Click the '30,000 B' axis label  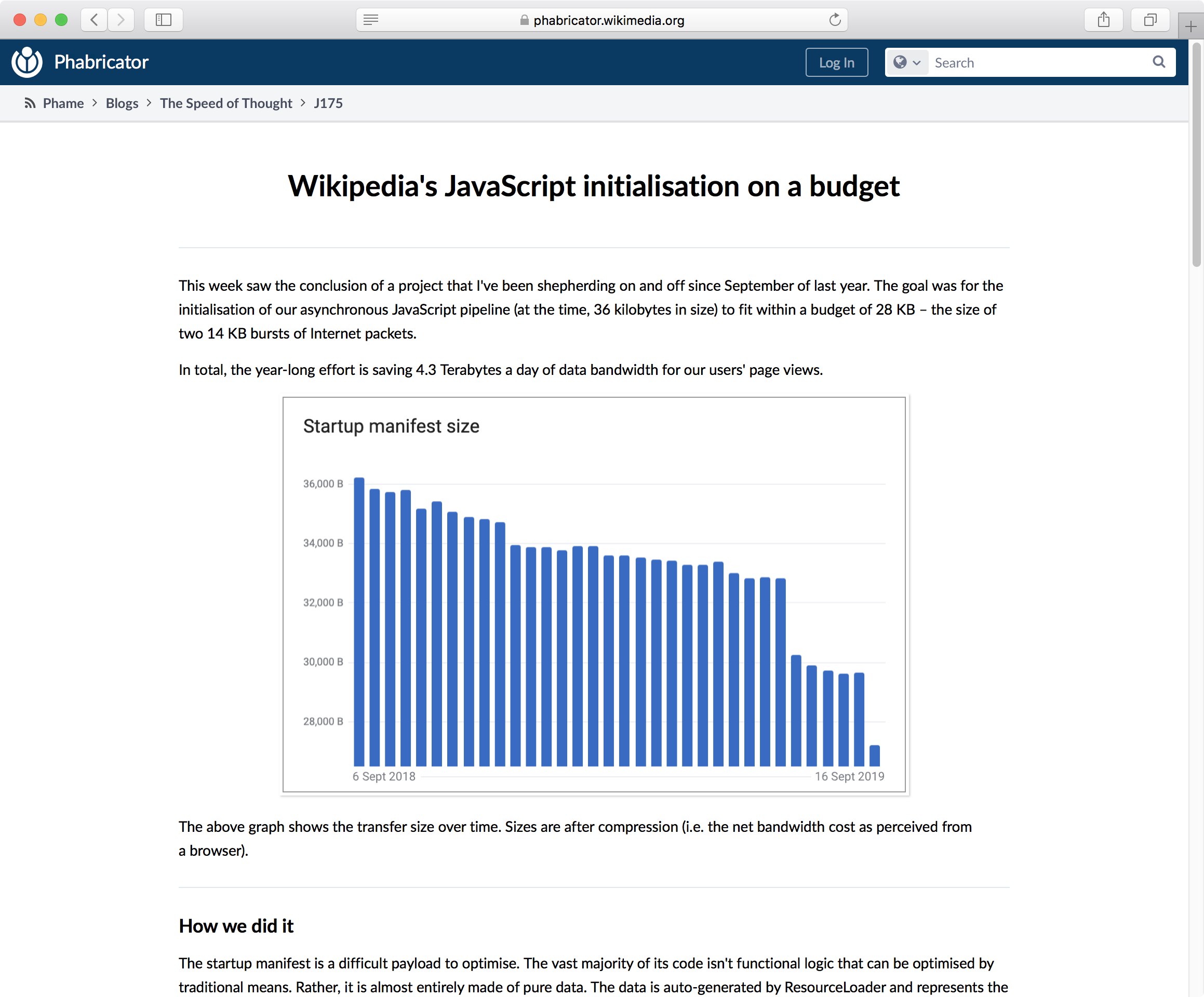[x=323, y=662]
